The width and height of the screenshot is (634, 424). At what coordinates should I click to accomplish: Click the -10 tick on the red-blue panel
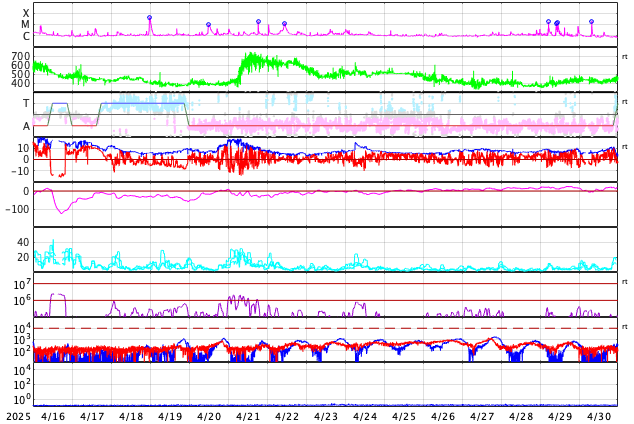coord(18,171)
